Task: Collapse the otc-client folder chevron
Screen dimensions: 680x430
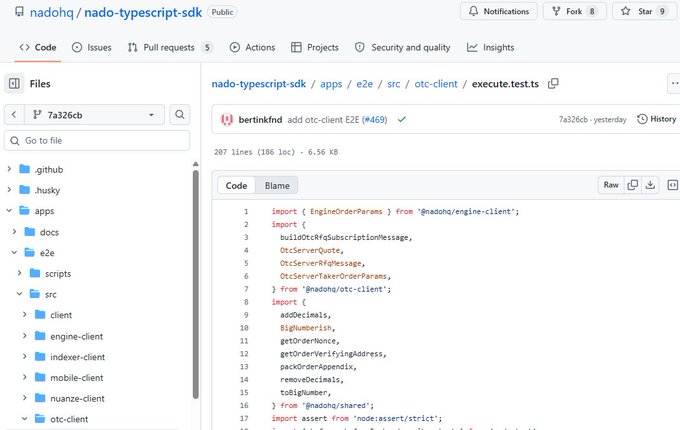Action: tap(25, 419)
